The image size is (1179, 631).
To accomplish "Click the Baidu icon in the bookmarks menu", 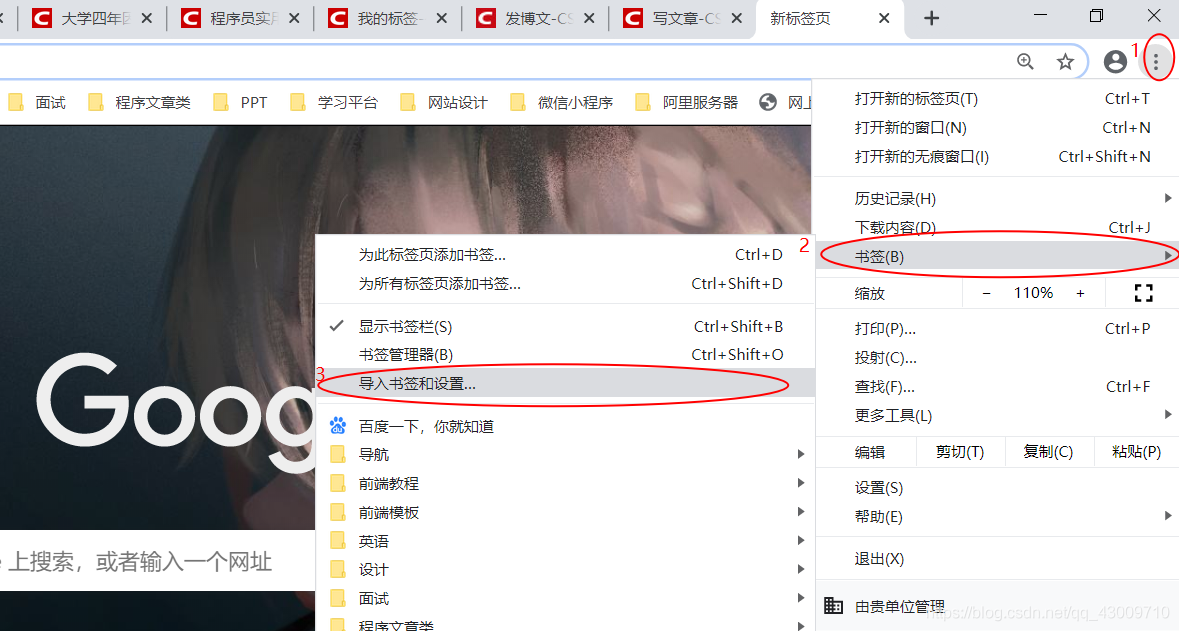I will 337,425.
